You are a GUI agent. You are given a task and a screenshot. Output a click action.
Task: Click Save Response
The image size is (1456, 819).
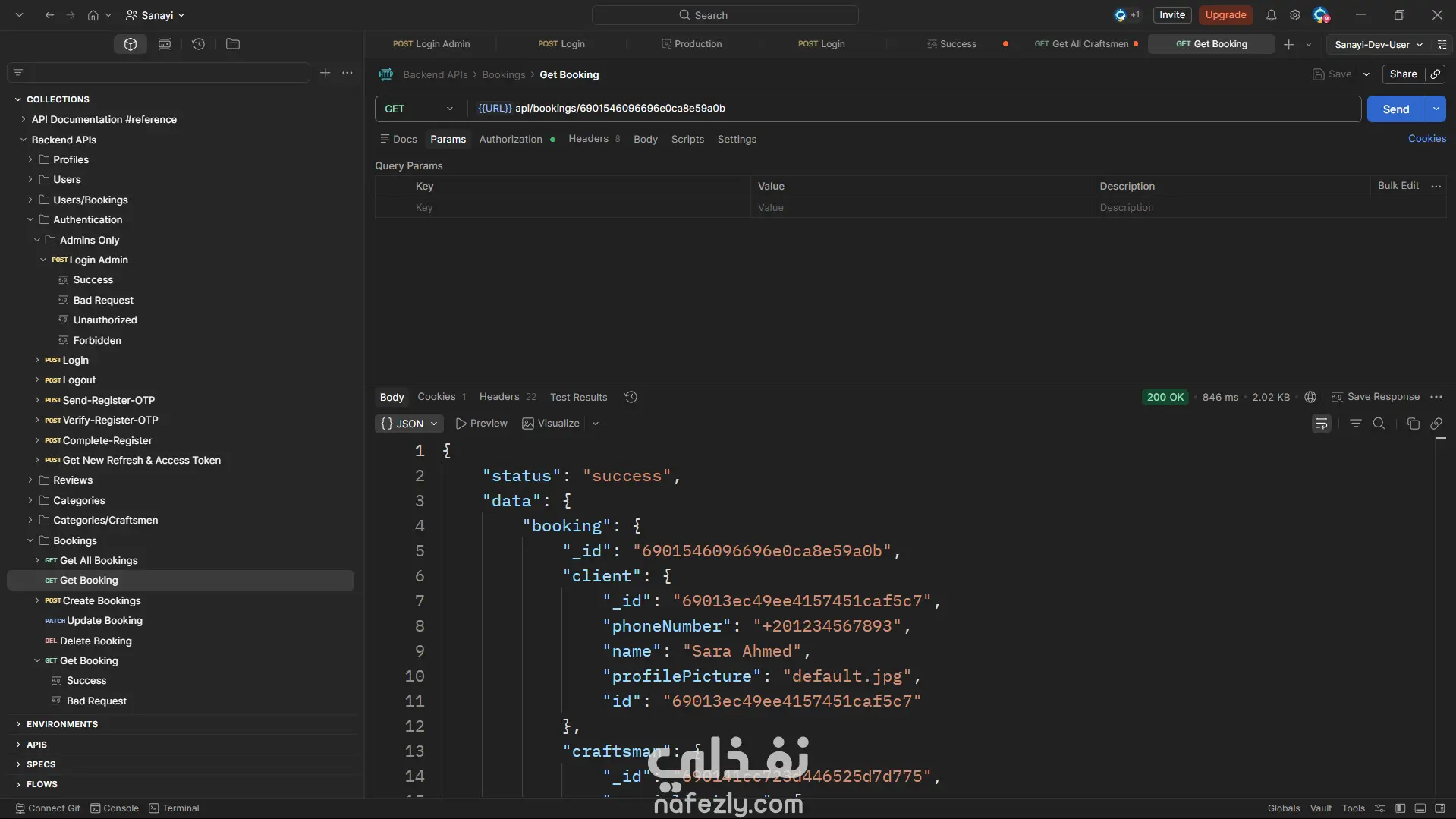click(1376, 397)
